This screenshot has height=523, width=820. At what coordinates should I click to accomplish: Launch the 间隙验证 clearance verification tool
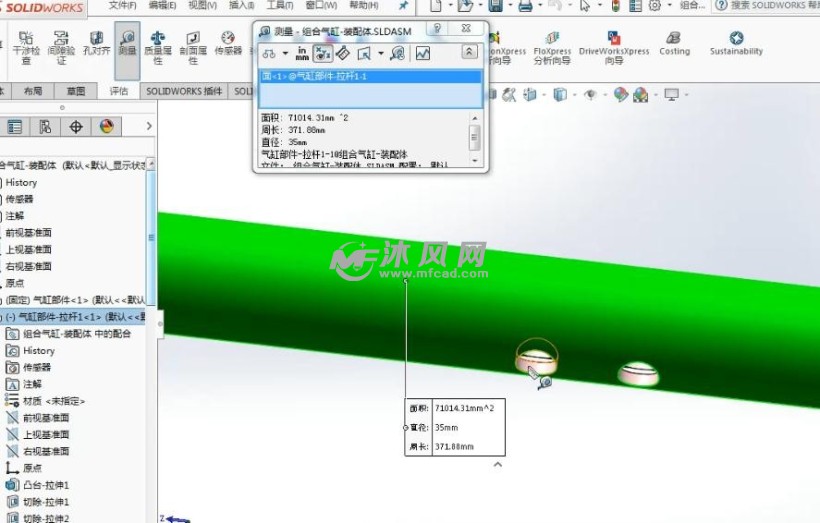[61, 48]
